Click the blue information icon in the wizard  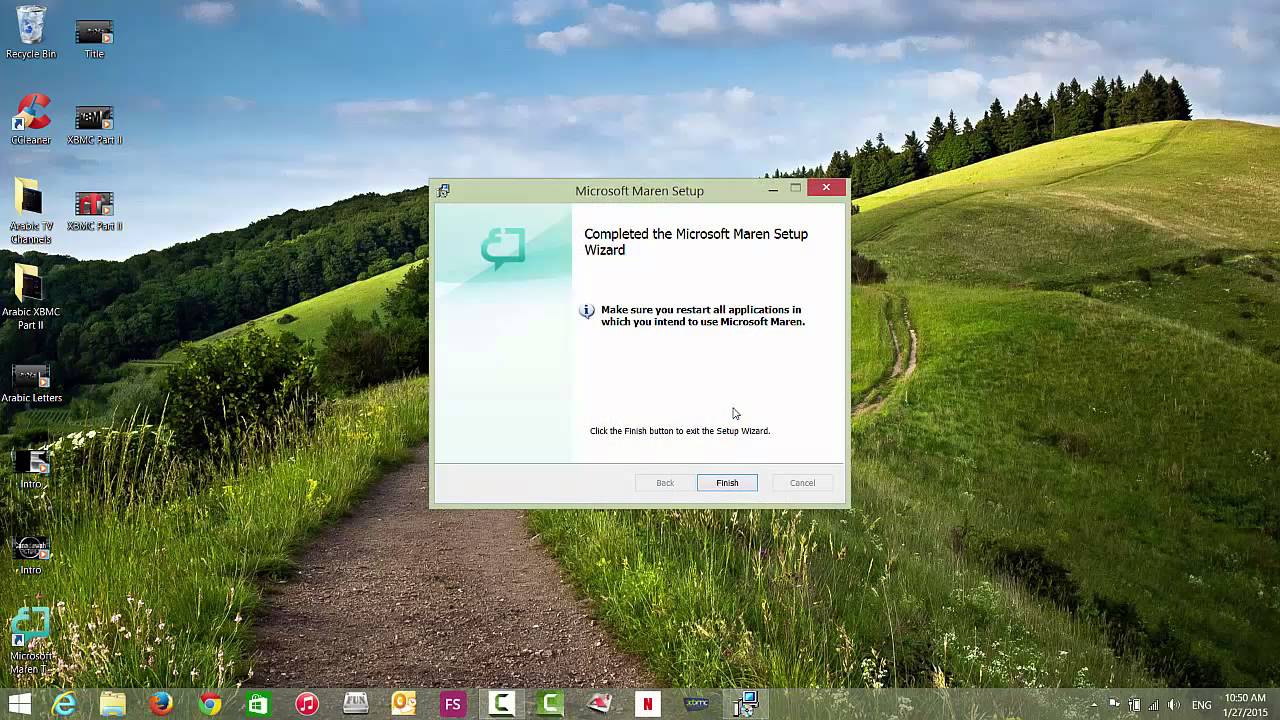pyautogui.click(x=587, y=311)
